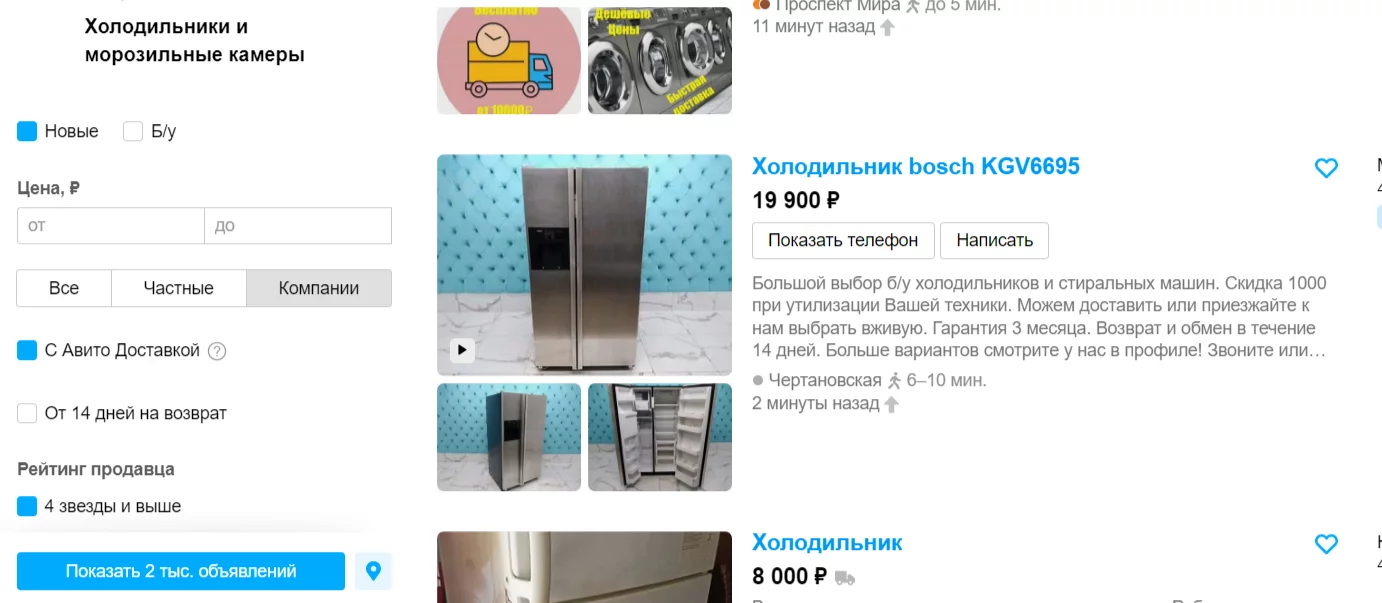Screen dimensions: 1382x603
Task: Select the Компании sellers tab
Action: pyautogui.click(x=319, y=288)
